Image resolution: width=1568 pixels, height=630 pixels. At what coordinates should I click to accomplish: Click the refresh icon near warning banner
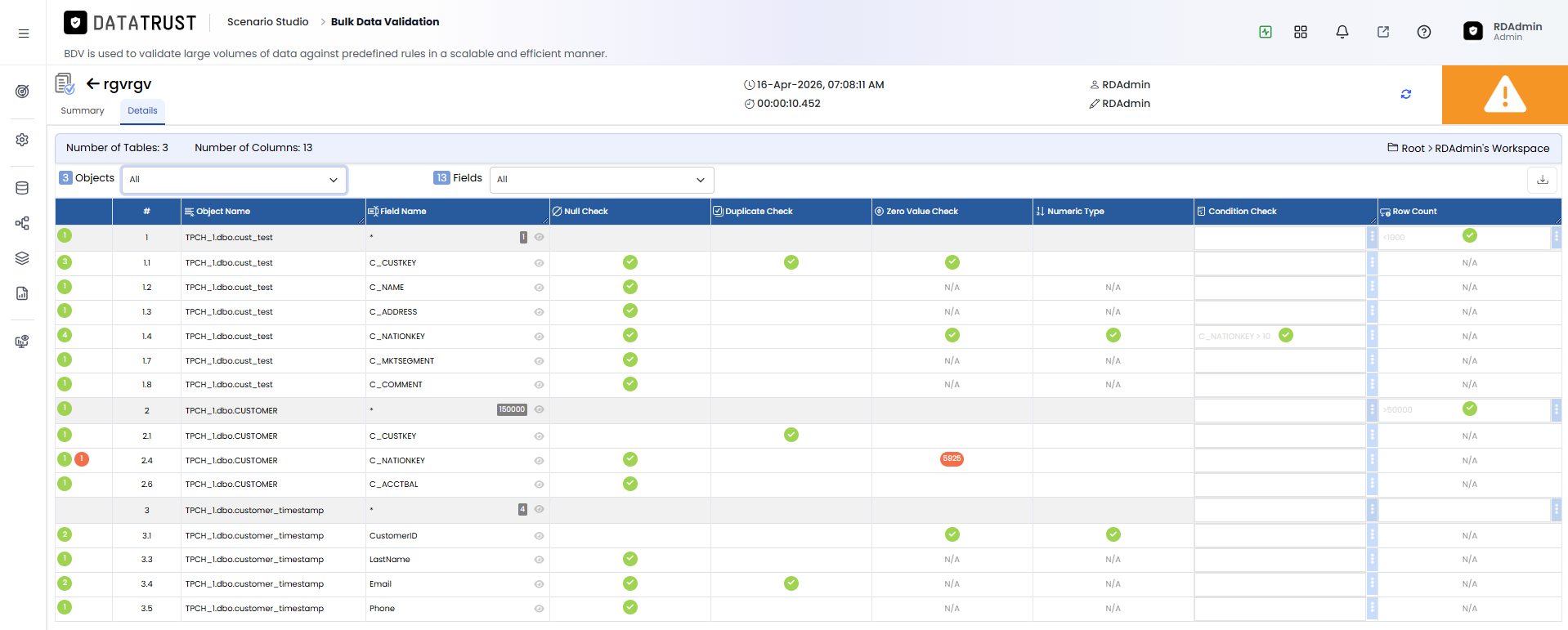coord(1405,94)
